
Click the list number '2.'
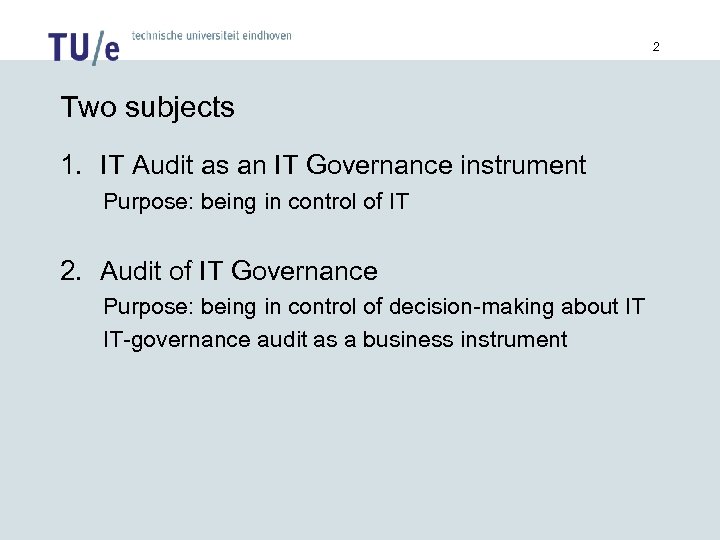(71, 271)
